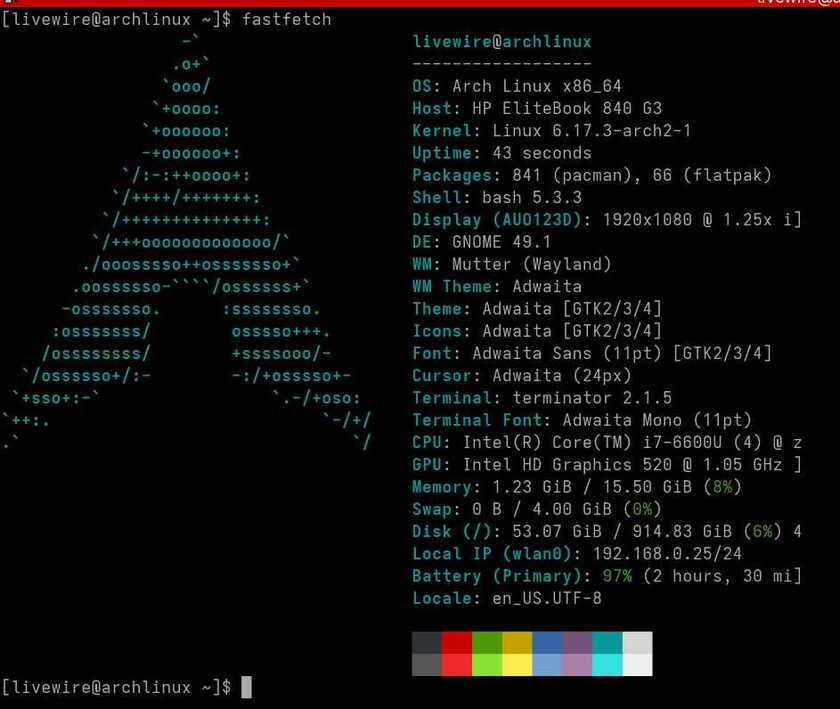This screenshot has height=709, width=840.
Task: Select the lime green color block
Action: (487, 665)
